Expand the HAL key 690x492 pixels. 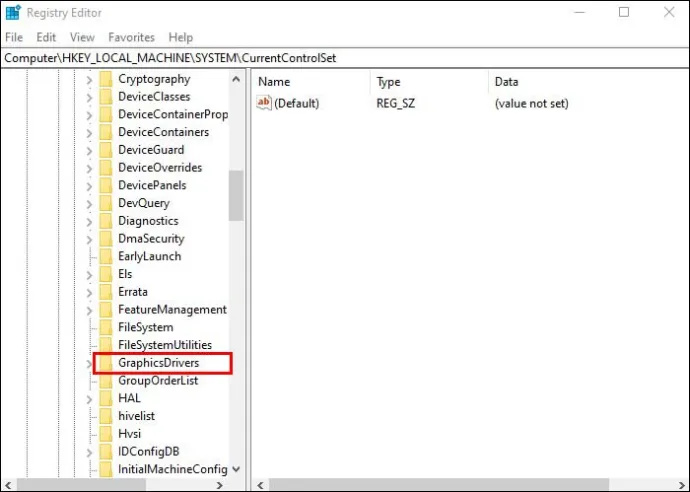click(x=89, y=400)
